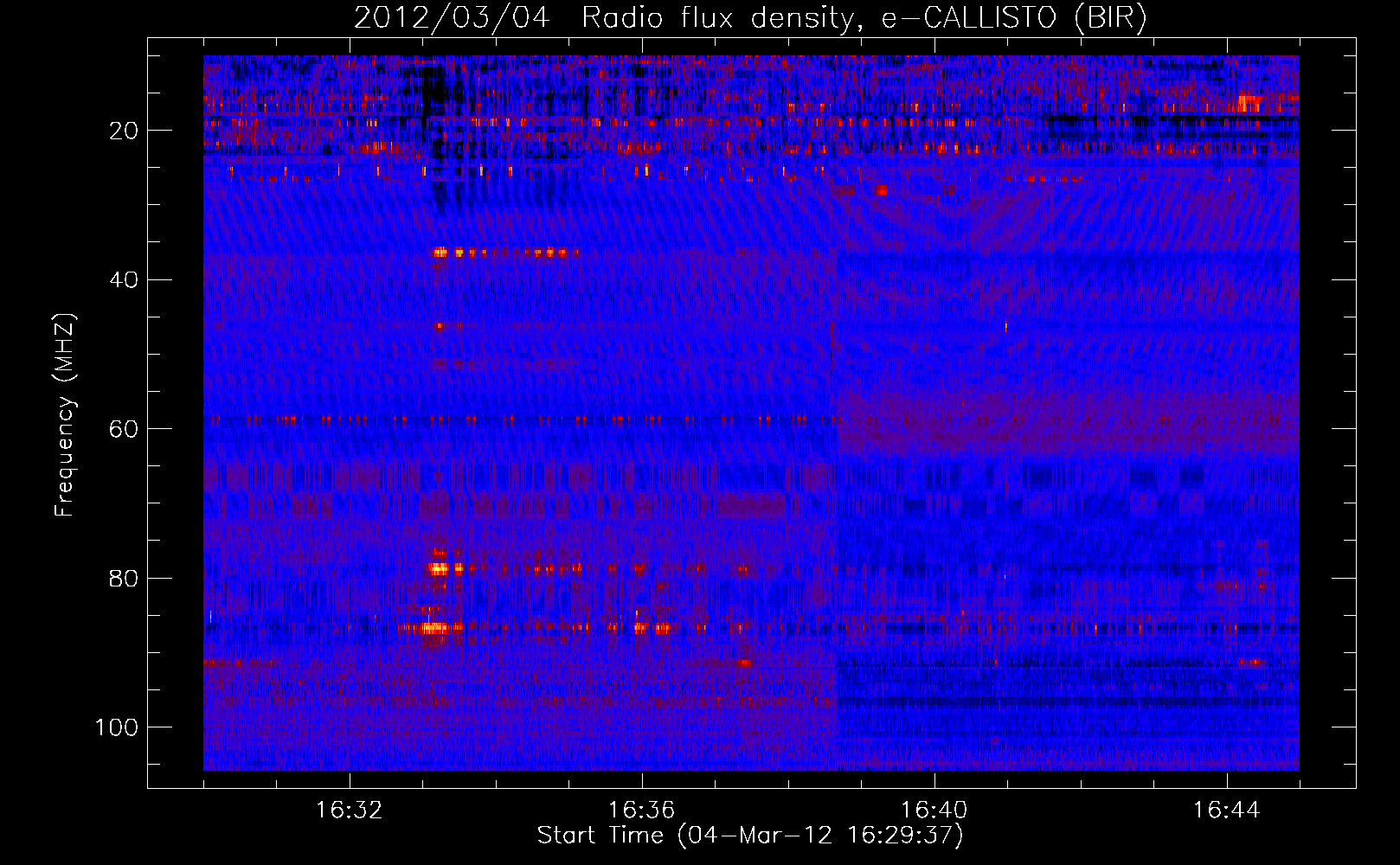The width and height of the screenshot is (1400, 865).
Task: Click the 'Start Time (04-Mar-12 16:29:37)' label
Action: pos(750,836)
